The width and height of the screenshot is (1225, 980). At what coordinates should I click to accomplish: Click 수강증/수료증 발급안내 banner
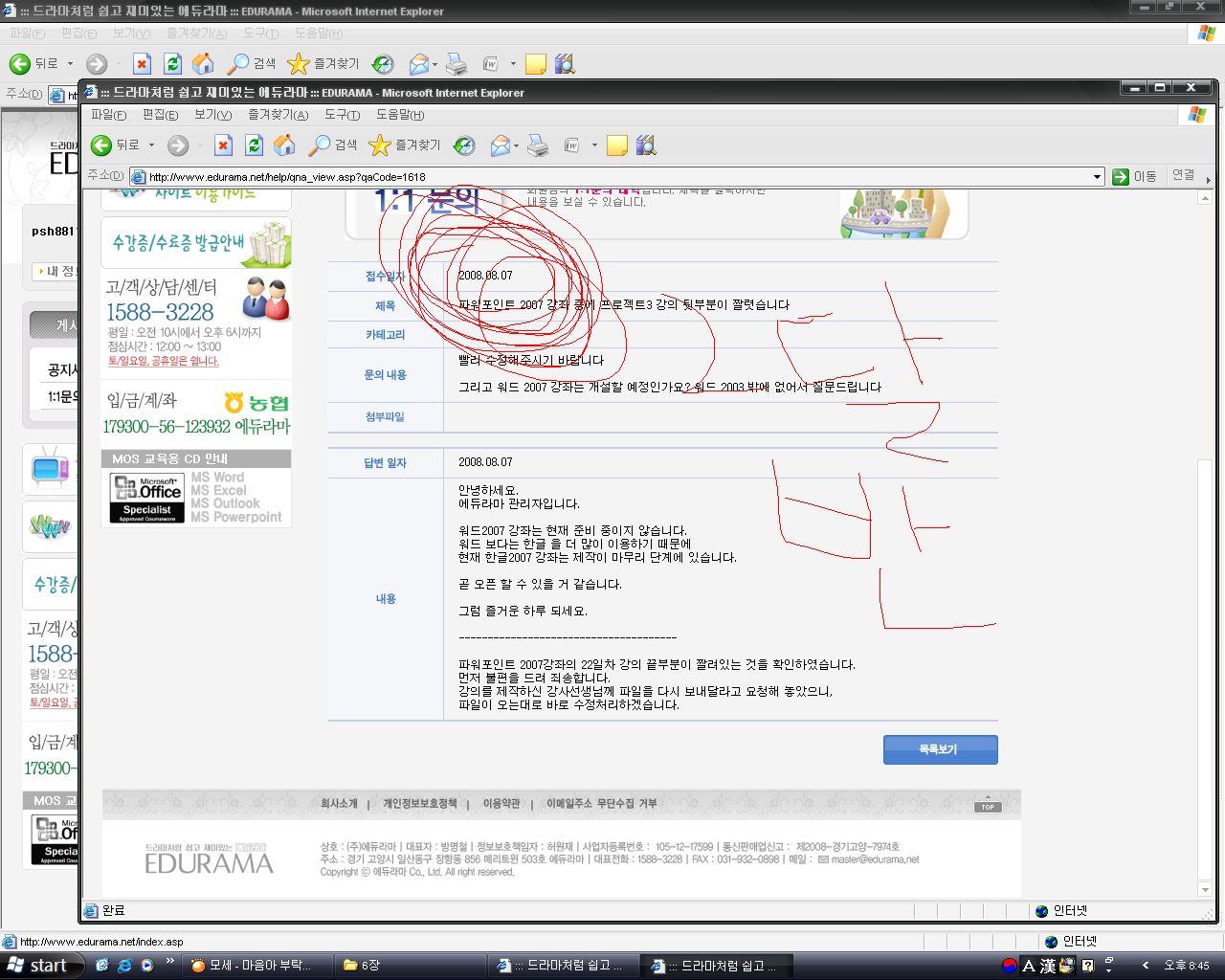point(196,242)
